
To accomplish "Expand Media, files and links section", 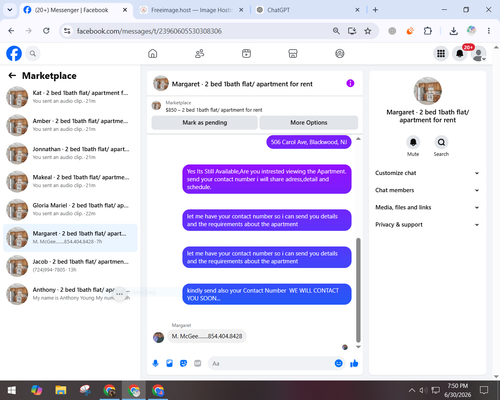I will point(427,207).
